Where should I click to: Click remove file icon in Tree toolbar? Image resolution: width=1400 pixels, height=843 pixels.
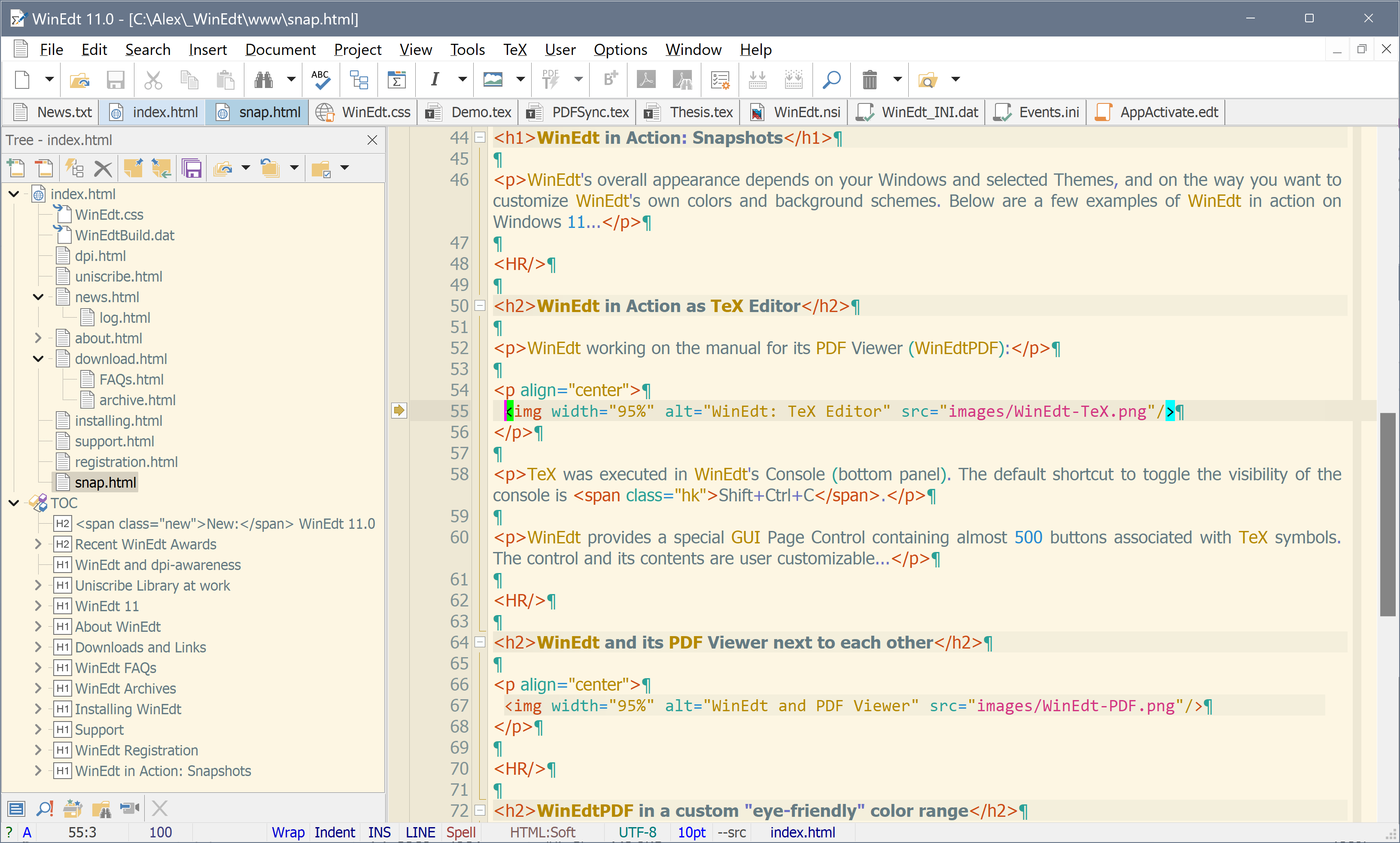44,167
